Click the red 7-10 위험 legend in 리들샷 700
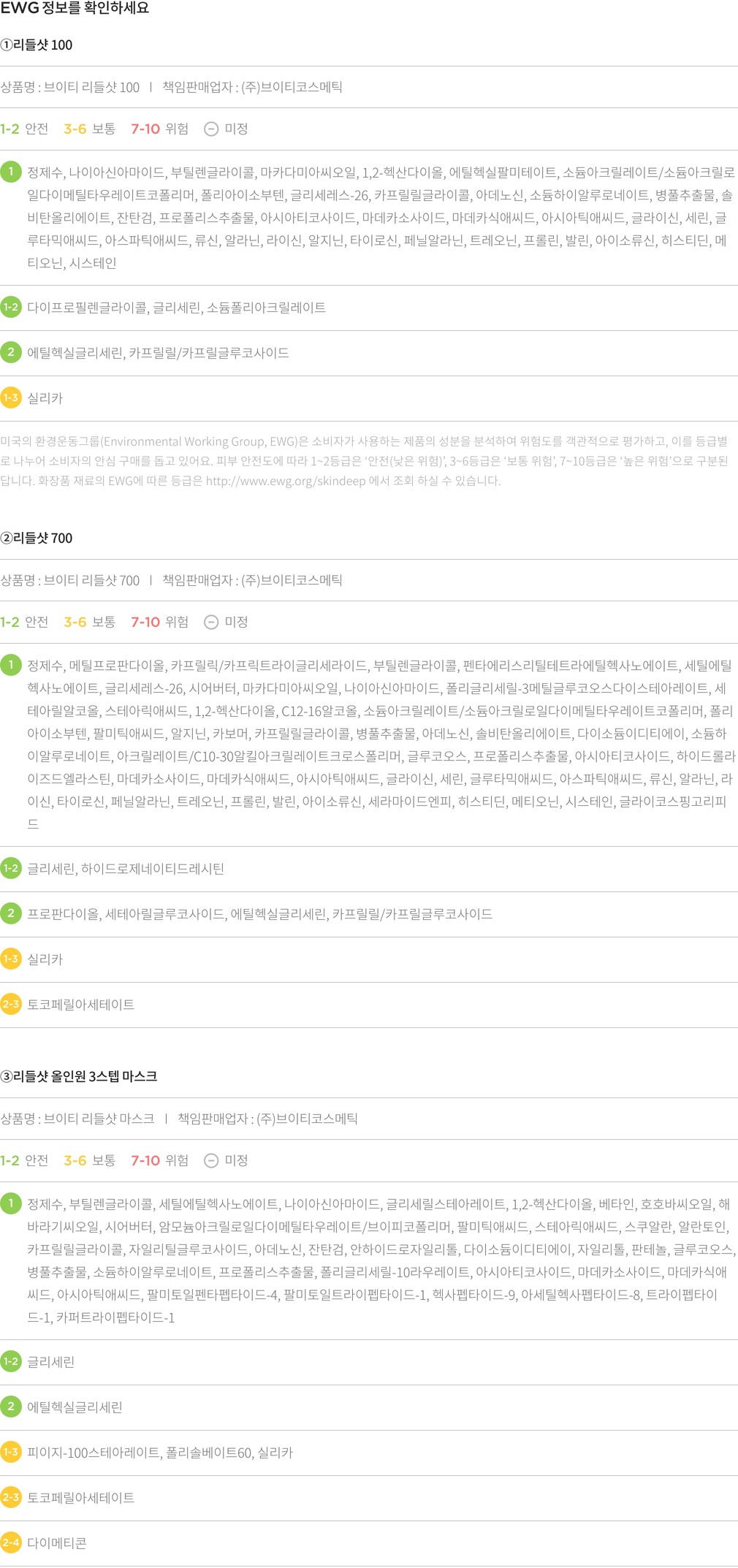738x1568 pixels. coord(159,622)
